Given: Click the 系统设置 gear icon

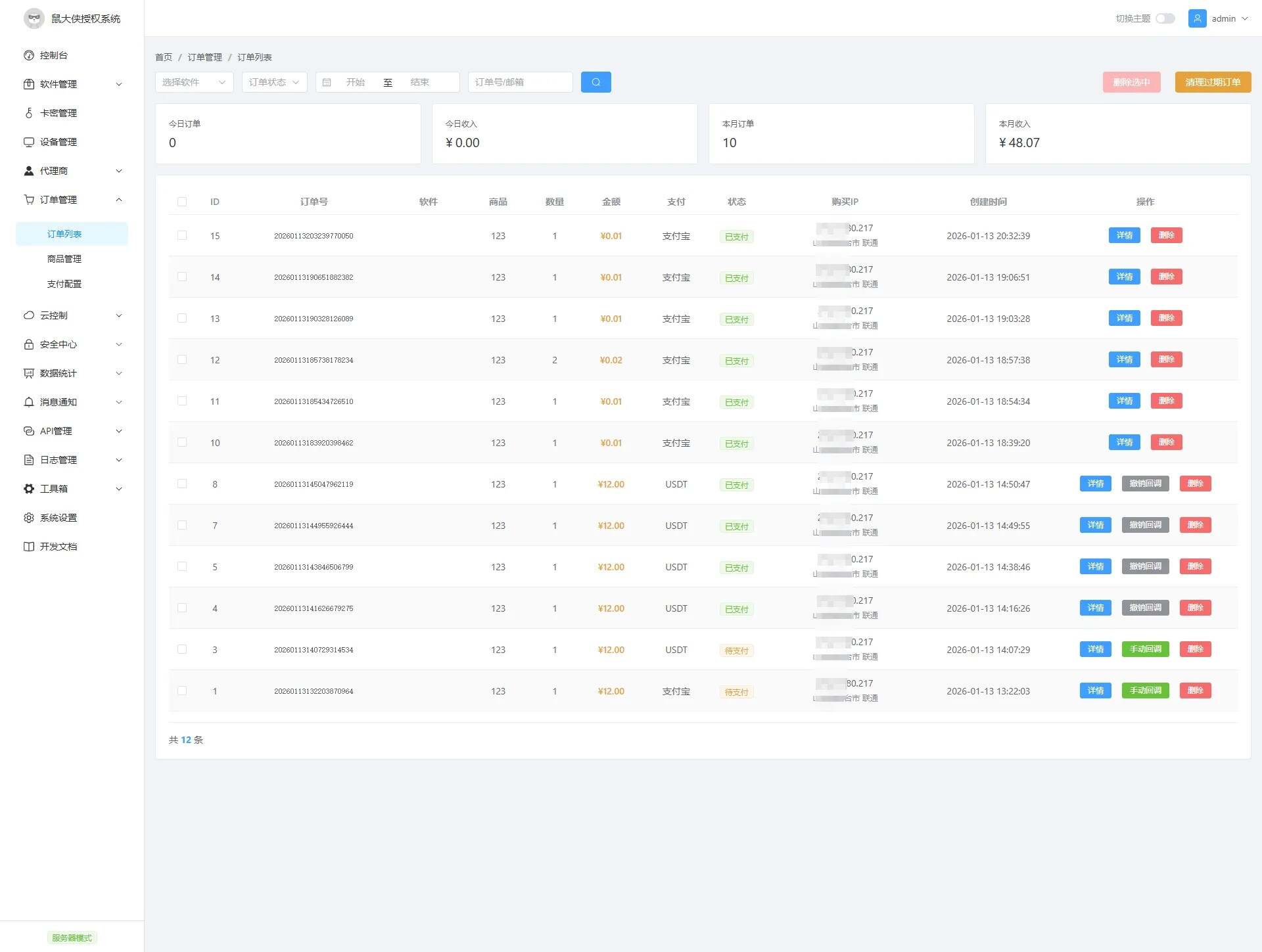Looking at the screenshot, I should 29,518.
